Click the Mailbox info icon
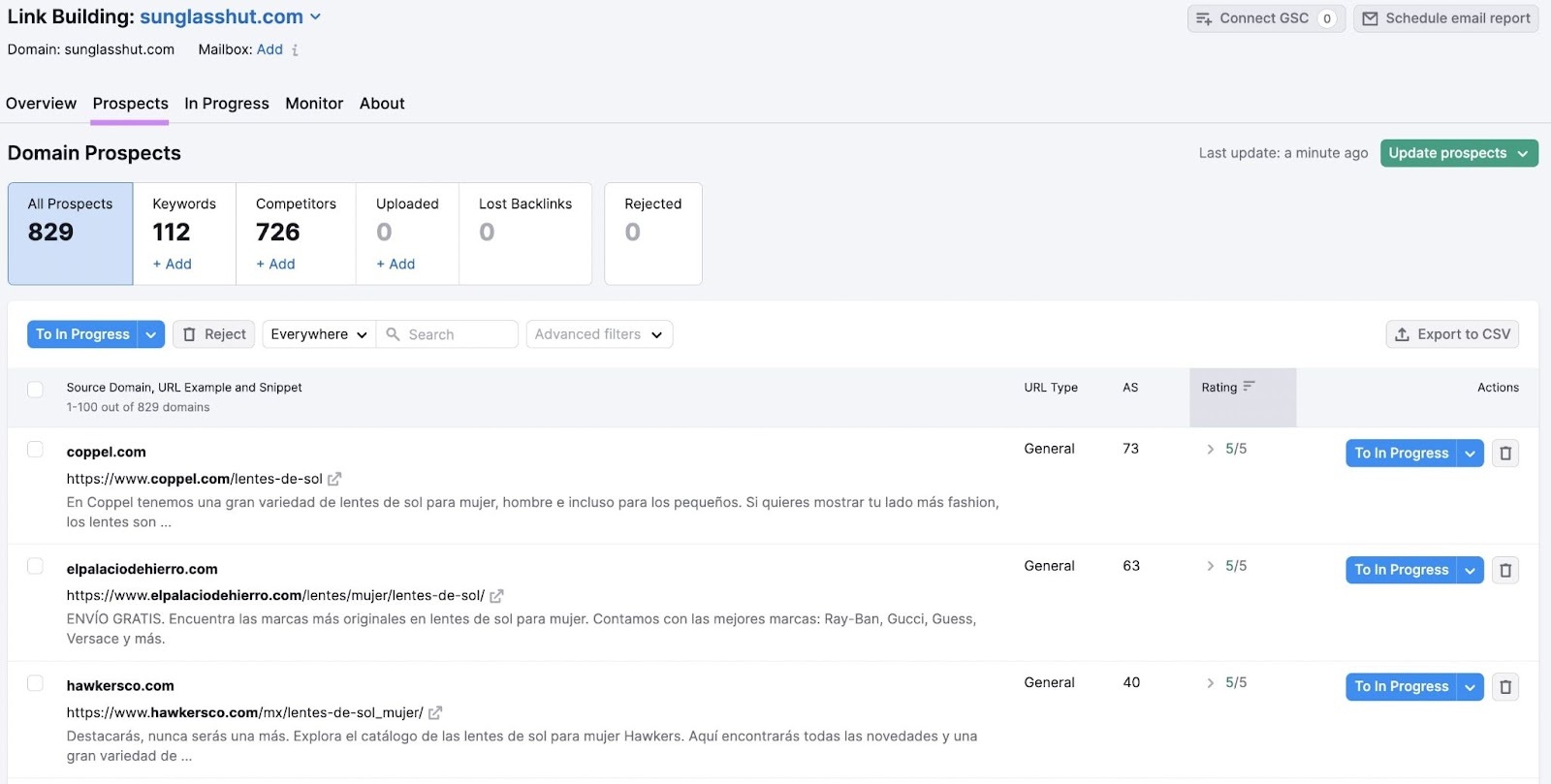Image resolution: width=1551 pixels, height=784 pixels. coord(295,50)
